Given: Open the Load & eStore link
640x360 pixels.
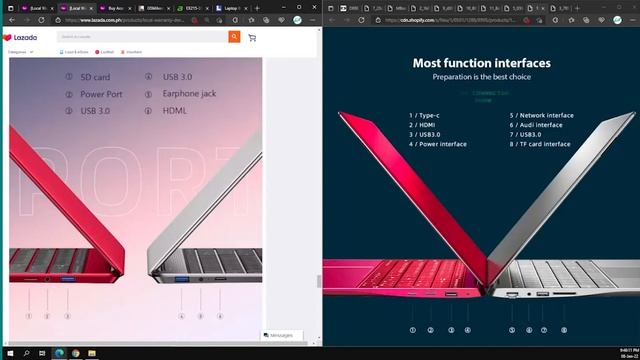Looking at the screenshot, I should (x=74, y=52).
